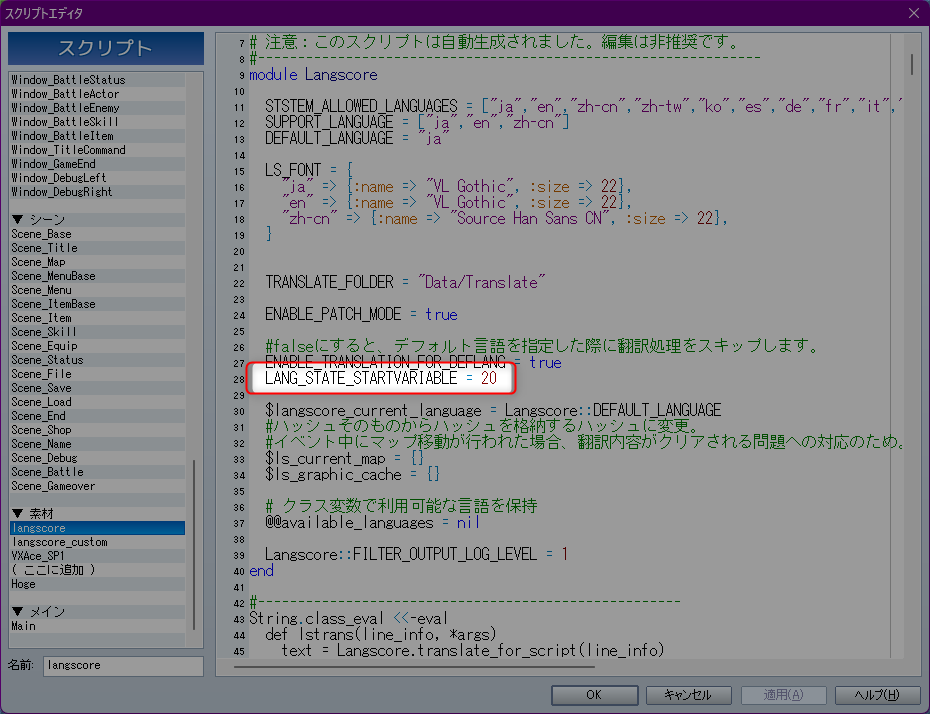Click the module Langscore code line
This screenshot has width=930, height=714.
point(313,75)
